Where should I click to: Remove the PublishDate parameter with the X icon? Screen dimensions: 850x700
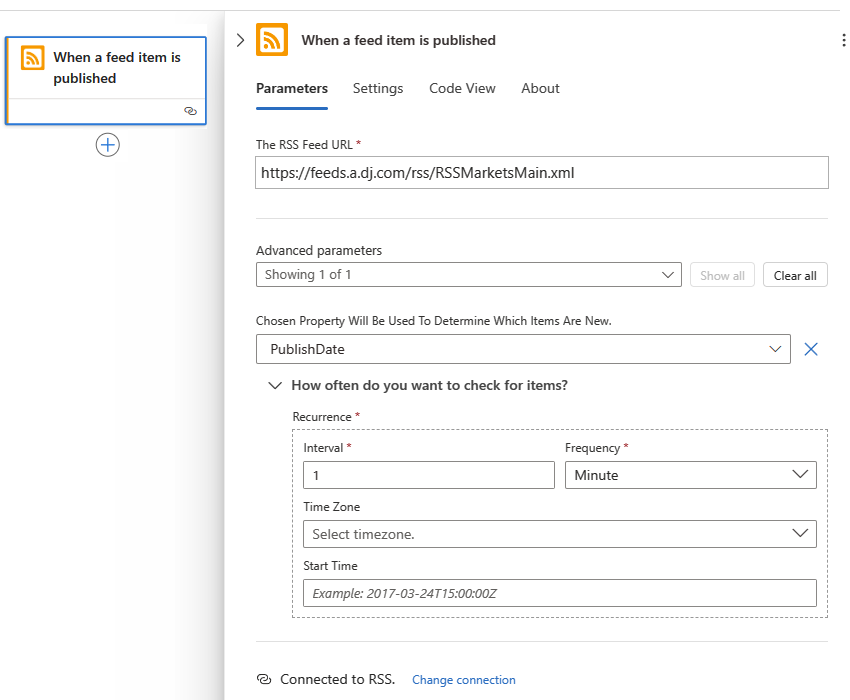(811, 349)
